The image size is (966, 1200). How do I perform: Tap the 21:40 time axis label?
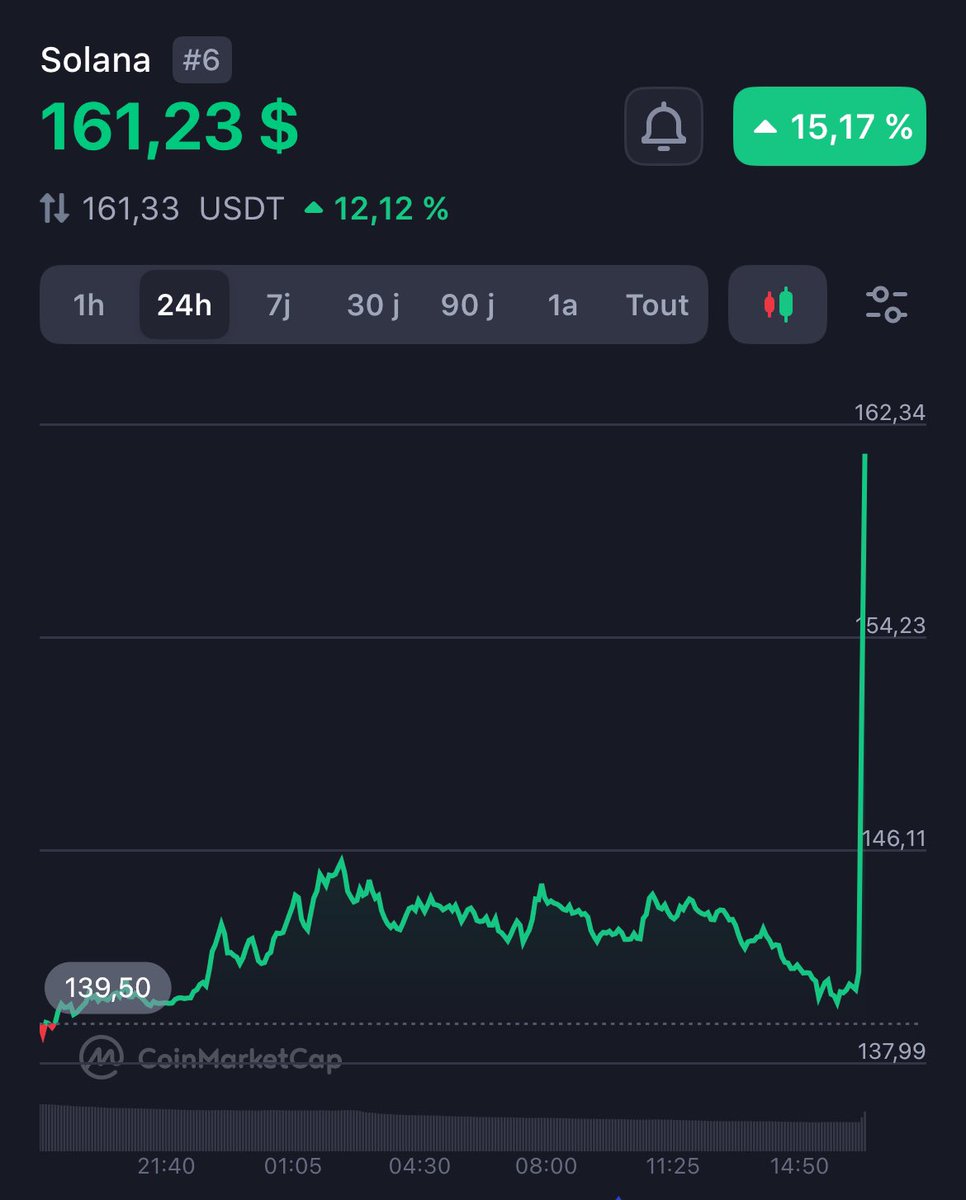pyautogui.click(x=167, y=1166)
